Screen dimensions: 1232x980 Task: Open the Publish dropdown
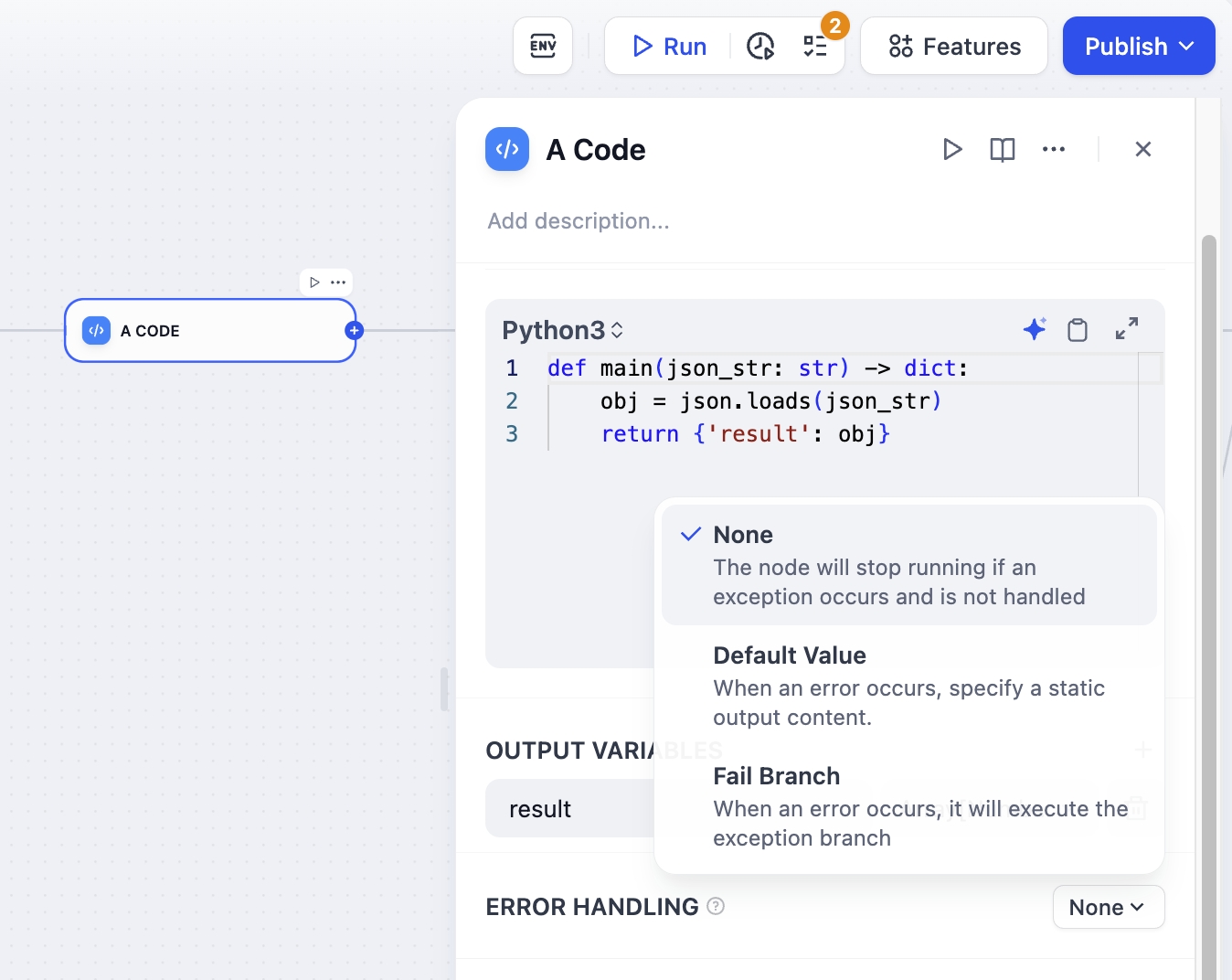pyautogui.click(x=1139, y=46)
